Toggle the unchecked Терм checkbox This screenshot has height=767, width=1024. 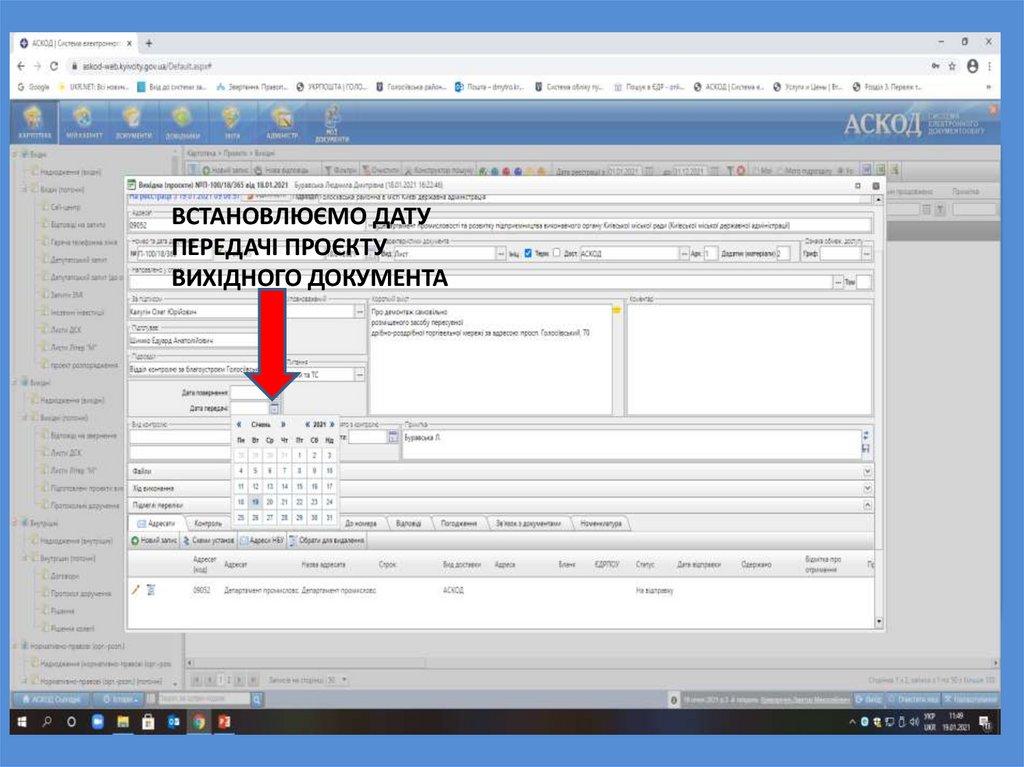coord(556,253)
